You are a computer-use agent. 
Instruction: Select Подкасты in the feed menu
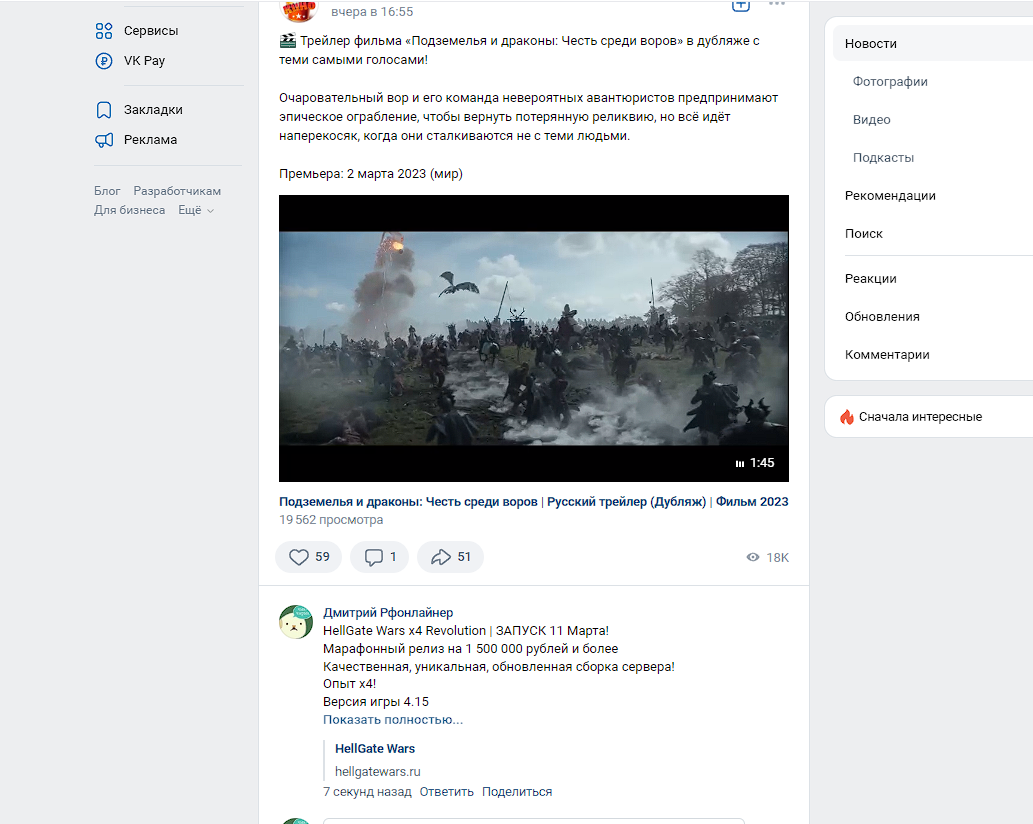[x=883, y=158]
